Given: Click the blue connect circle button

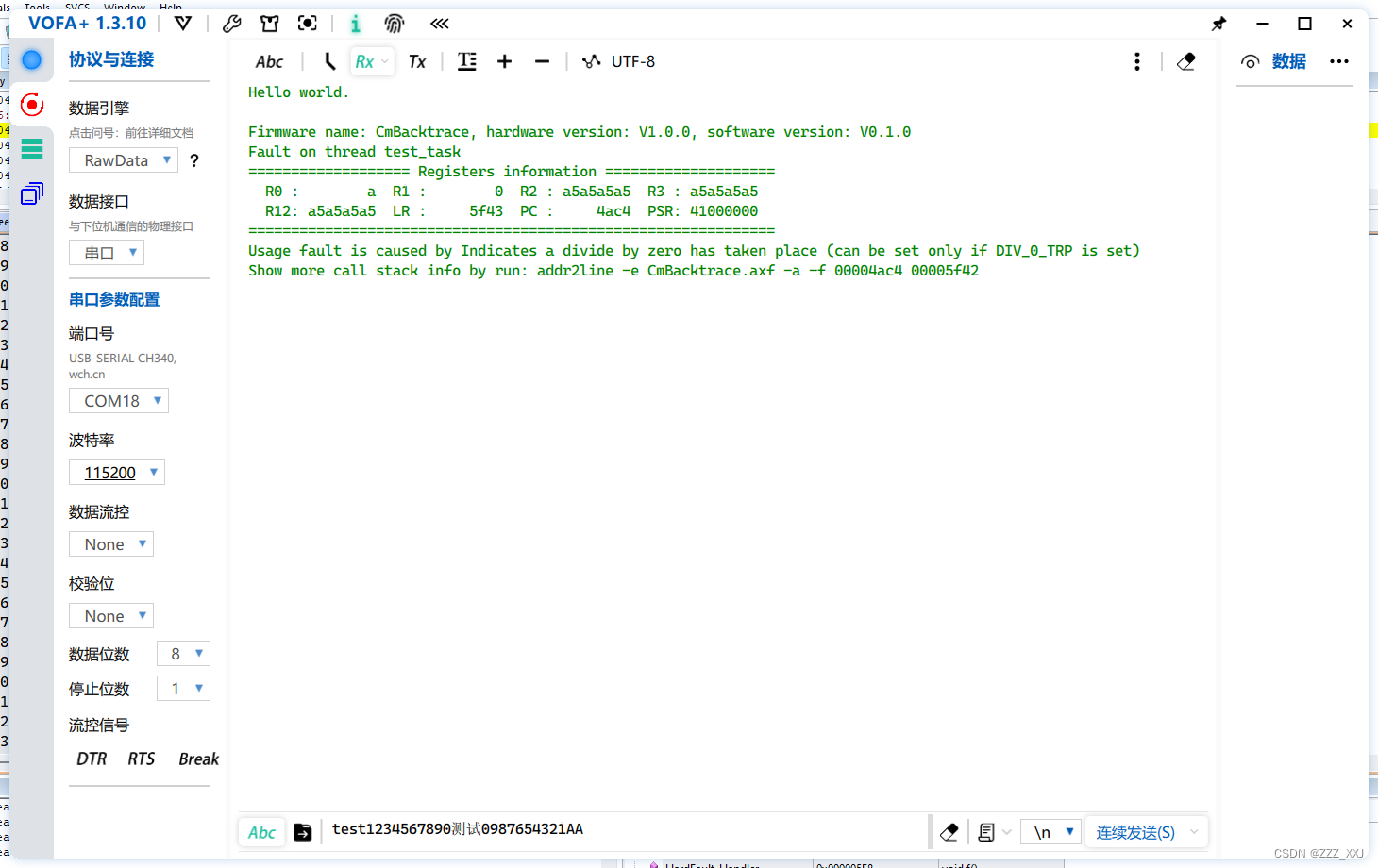Looking at the screenshot, I should click(32, 60).
